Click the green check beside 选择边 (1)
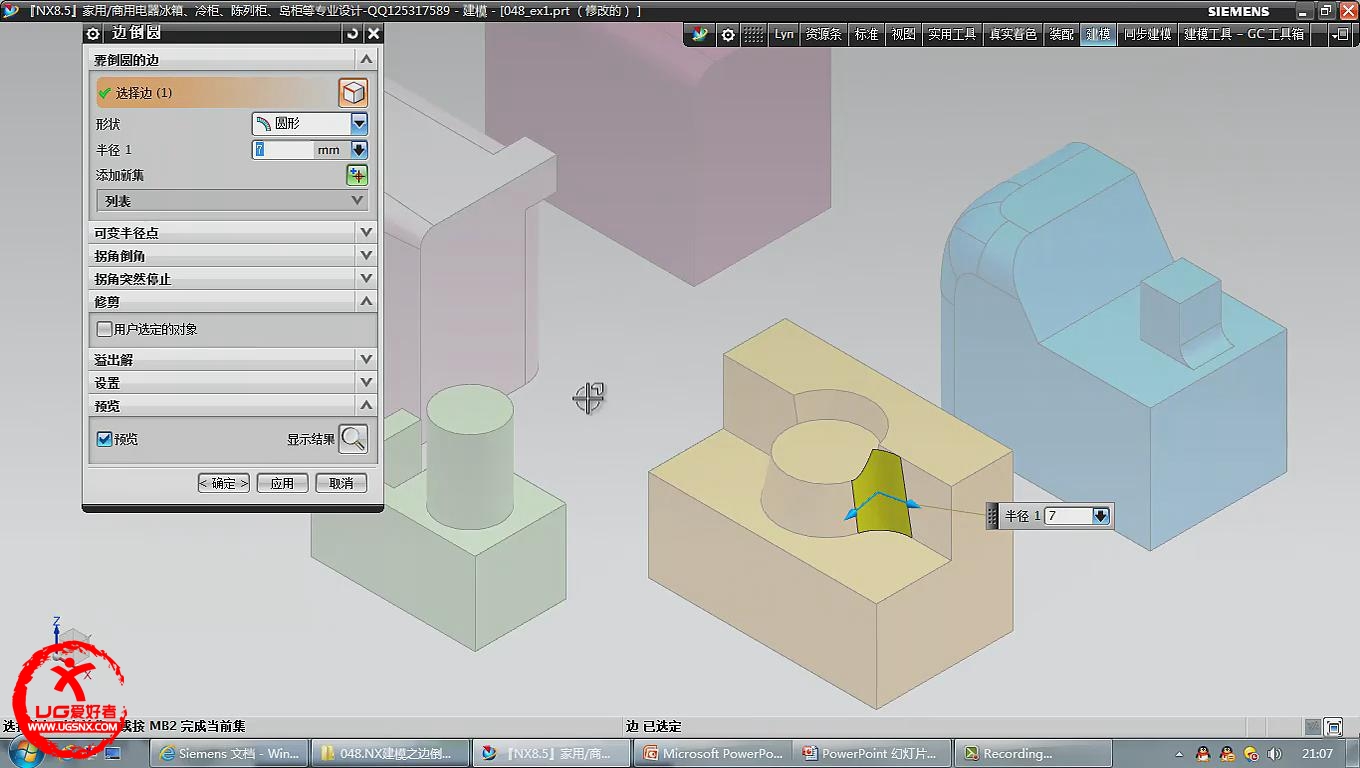 [104, 93]
